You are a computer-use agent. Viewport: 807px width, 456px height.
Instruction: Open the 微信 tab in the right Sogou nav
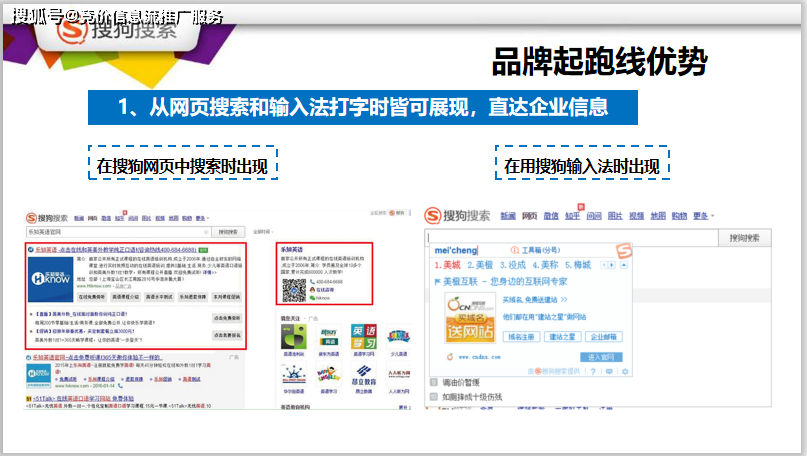pyautogui.click(x=551, y=216)
